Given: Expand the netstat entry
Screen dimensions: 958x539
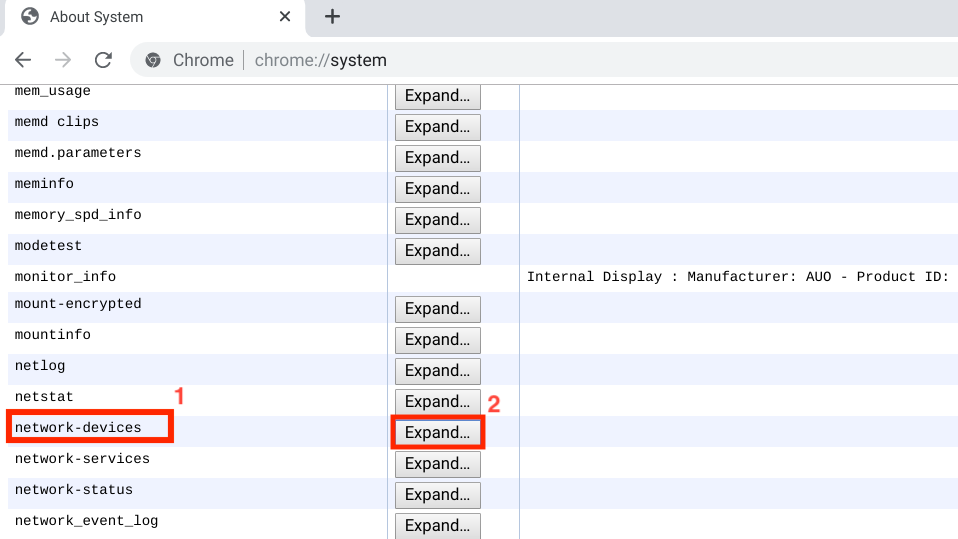Looking at the screenshot, I should tap(437, 402).
